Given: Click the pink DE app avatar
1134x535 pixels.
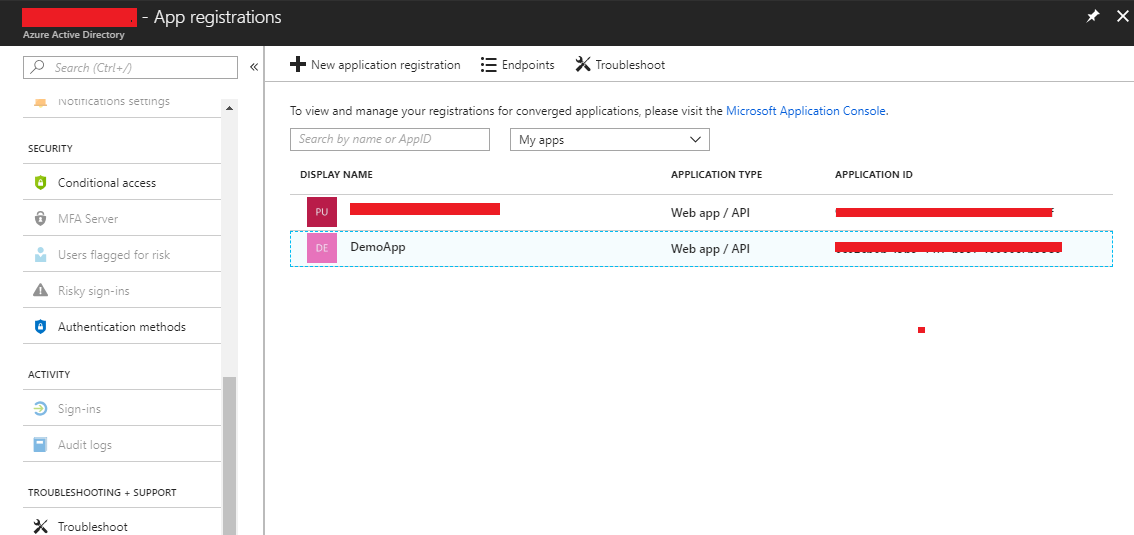Looking at the screenshot, I should coord(322,248).
